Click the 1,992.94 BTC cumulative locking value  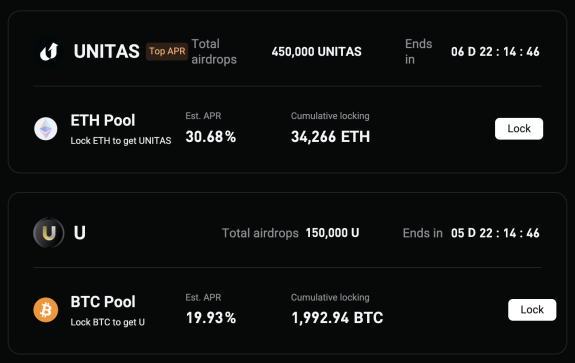pos(337,318)
